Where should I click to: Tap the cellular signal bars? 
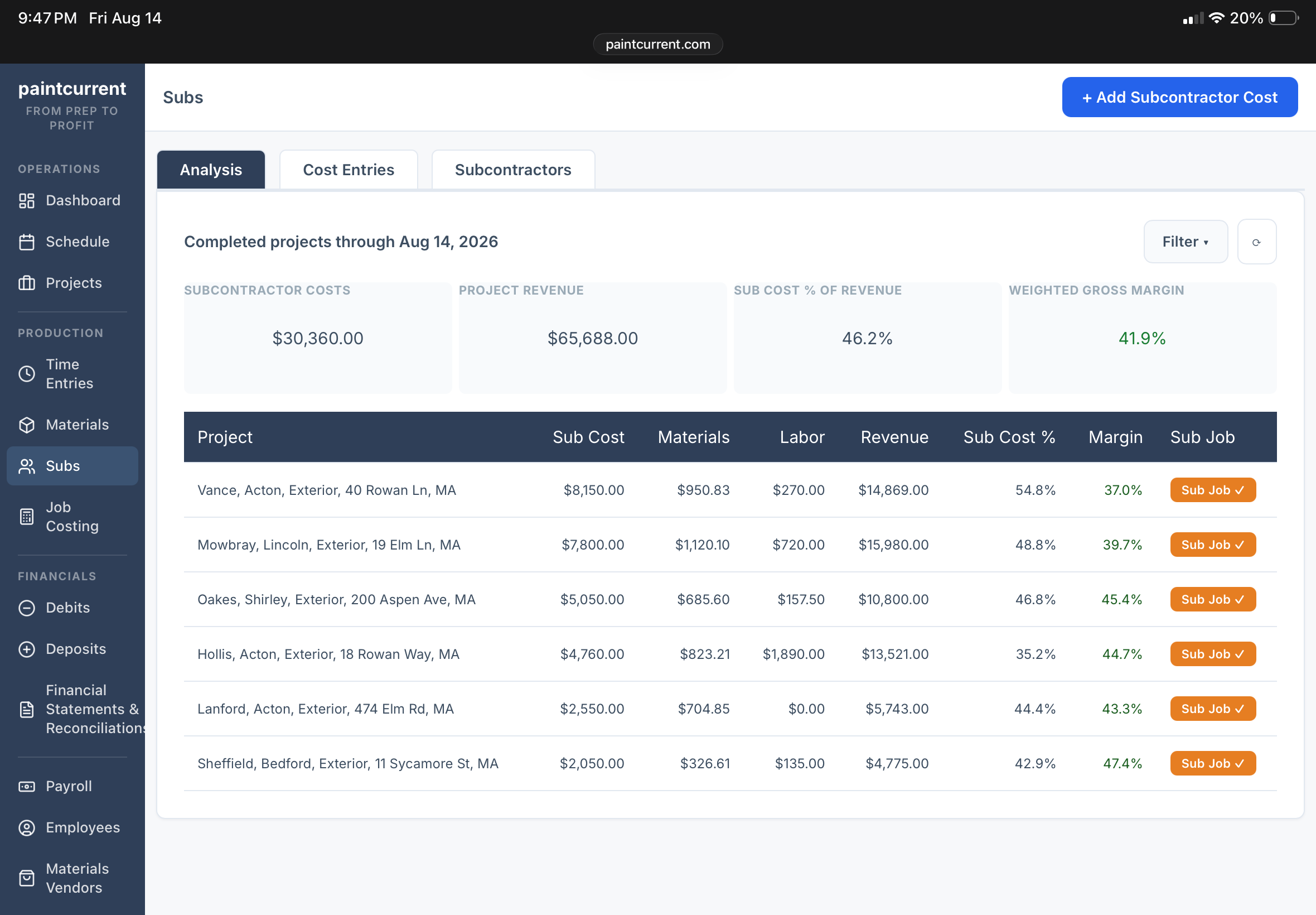pyautogui.click(x=1193, y=19)
